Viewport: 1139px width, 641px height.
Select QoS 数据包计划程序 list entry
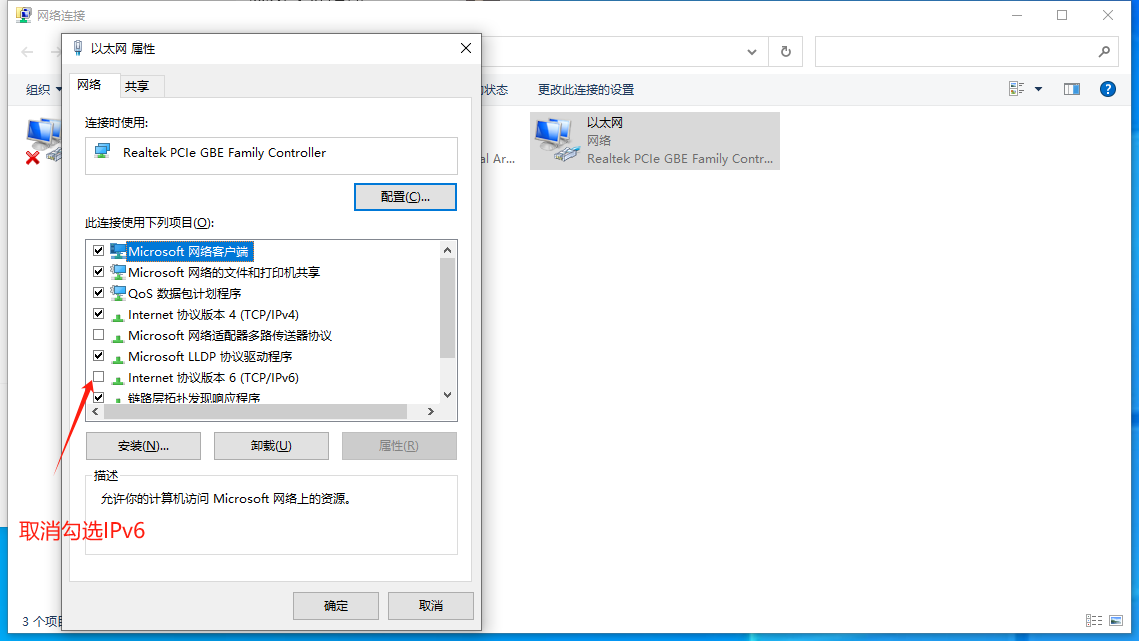coord(185,294)
